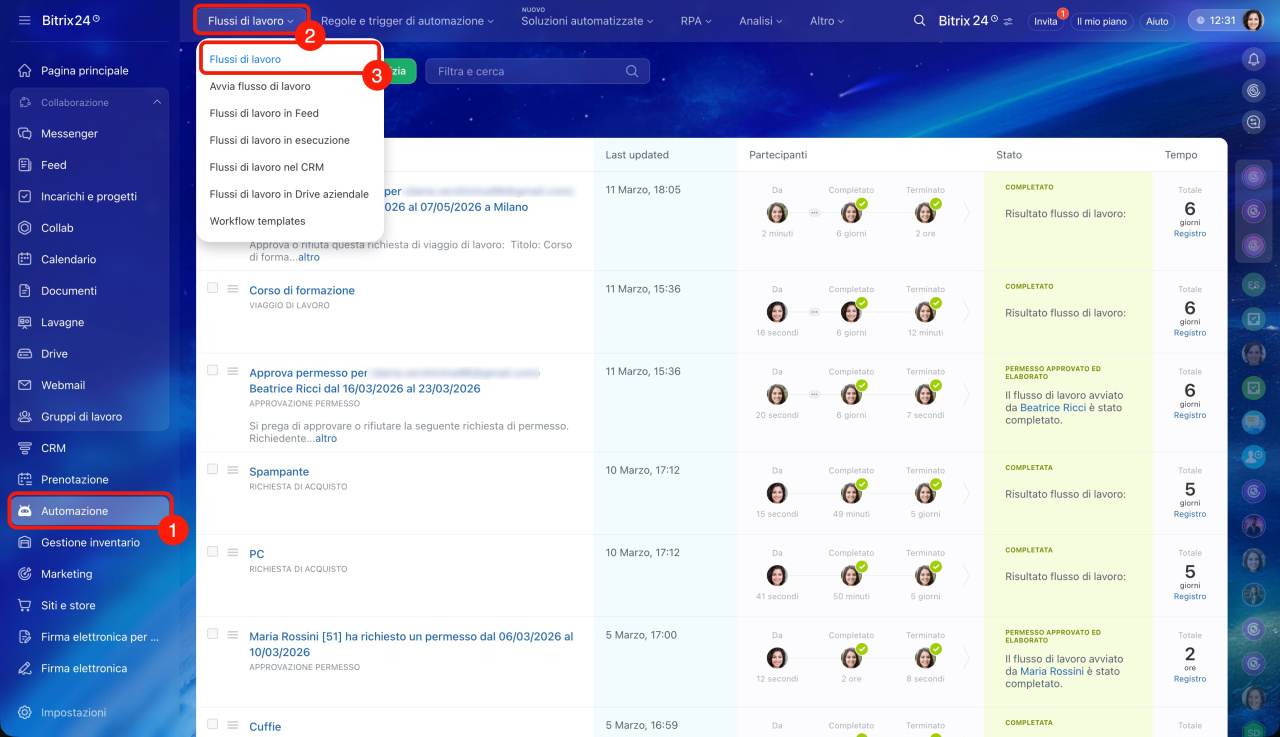Expand Regole e trigger di automazione dropdown
Screen dimensions: 1280x737
click(x=407, y=21)
